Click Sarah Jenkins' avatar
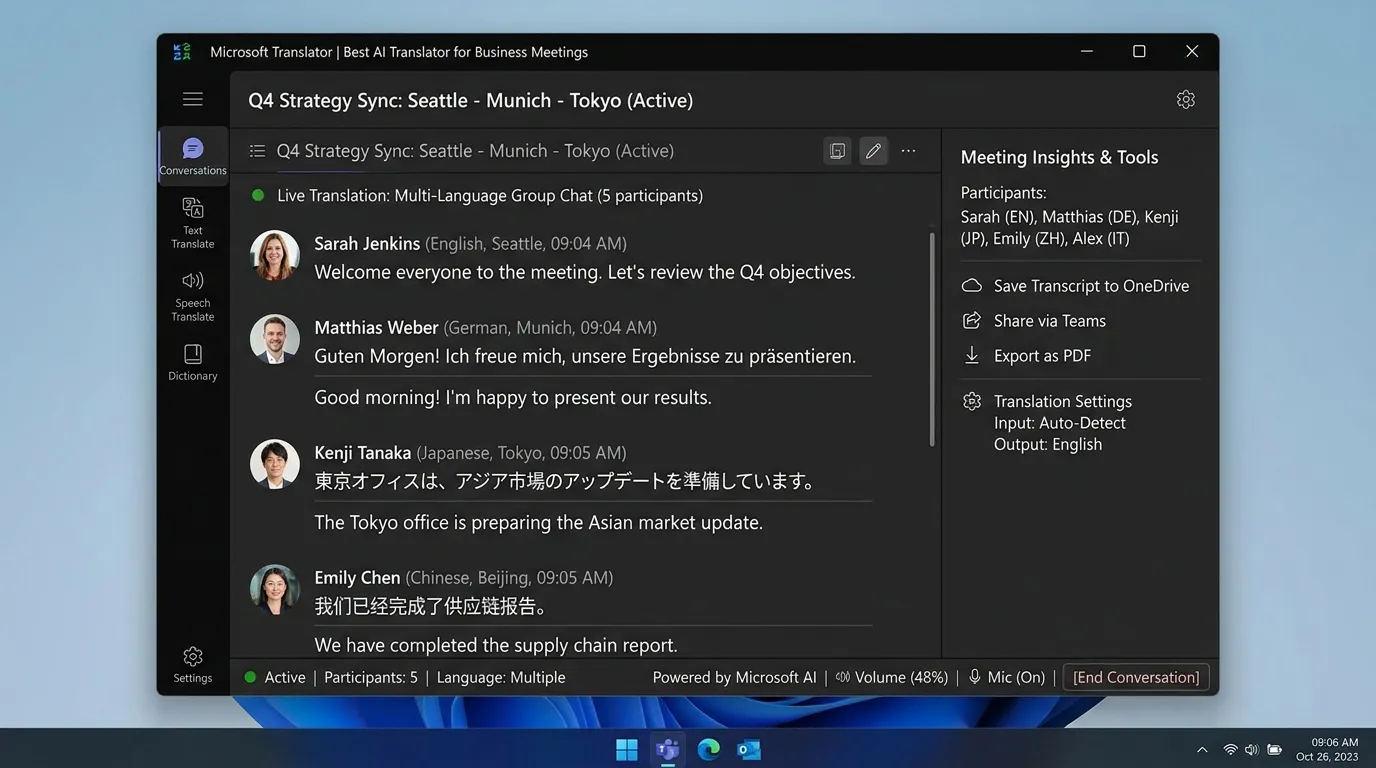 point(275,255)
